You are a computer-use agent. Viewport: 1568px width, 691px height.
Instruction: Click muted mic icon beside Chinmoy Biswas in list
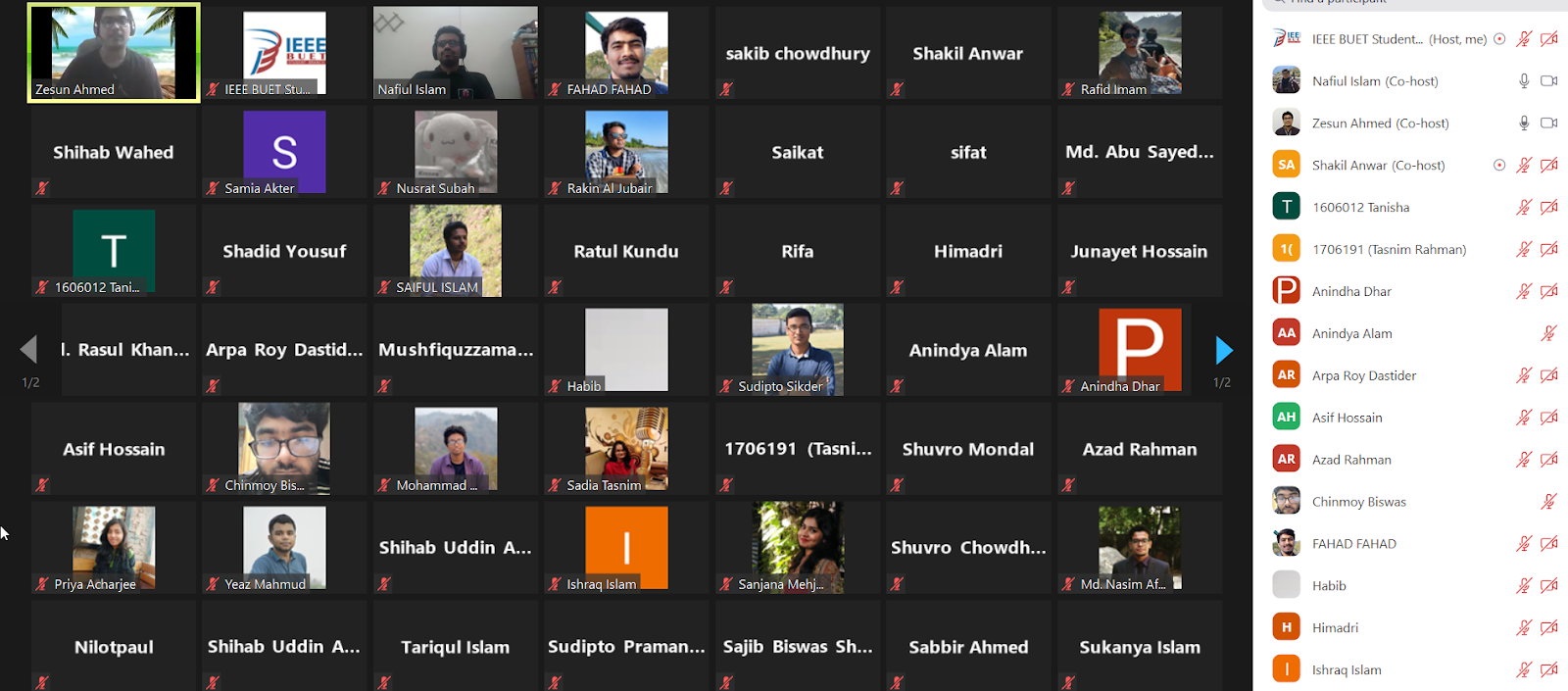(1549, 502)
